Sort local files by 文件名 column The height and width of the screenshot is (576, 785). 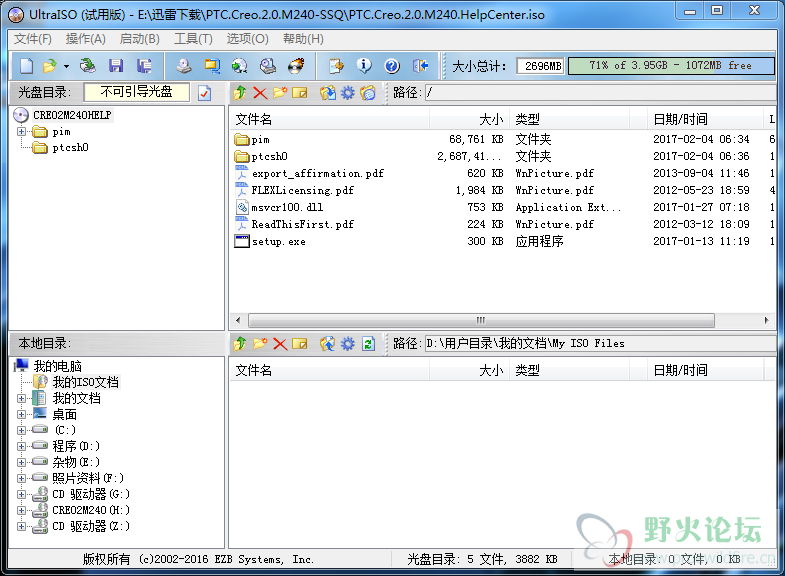[x=329, y=371]
